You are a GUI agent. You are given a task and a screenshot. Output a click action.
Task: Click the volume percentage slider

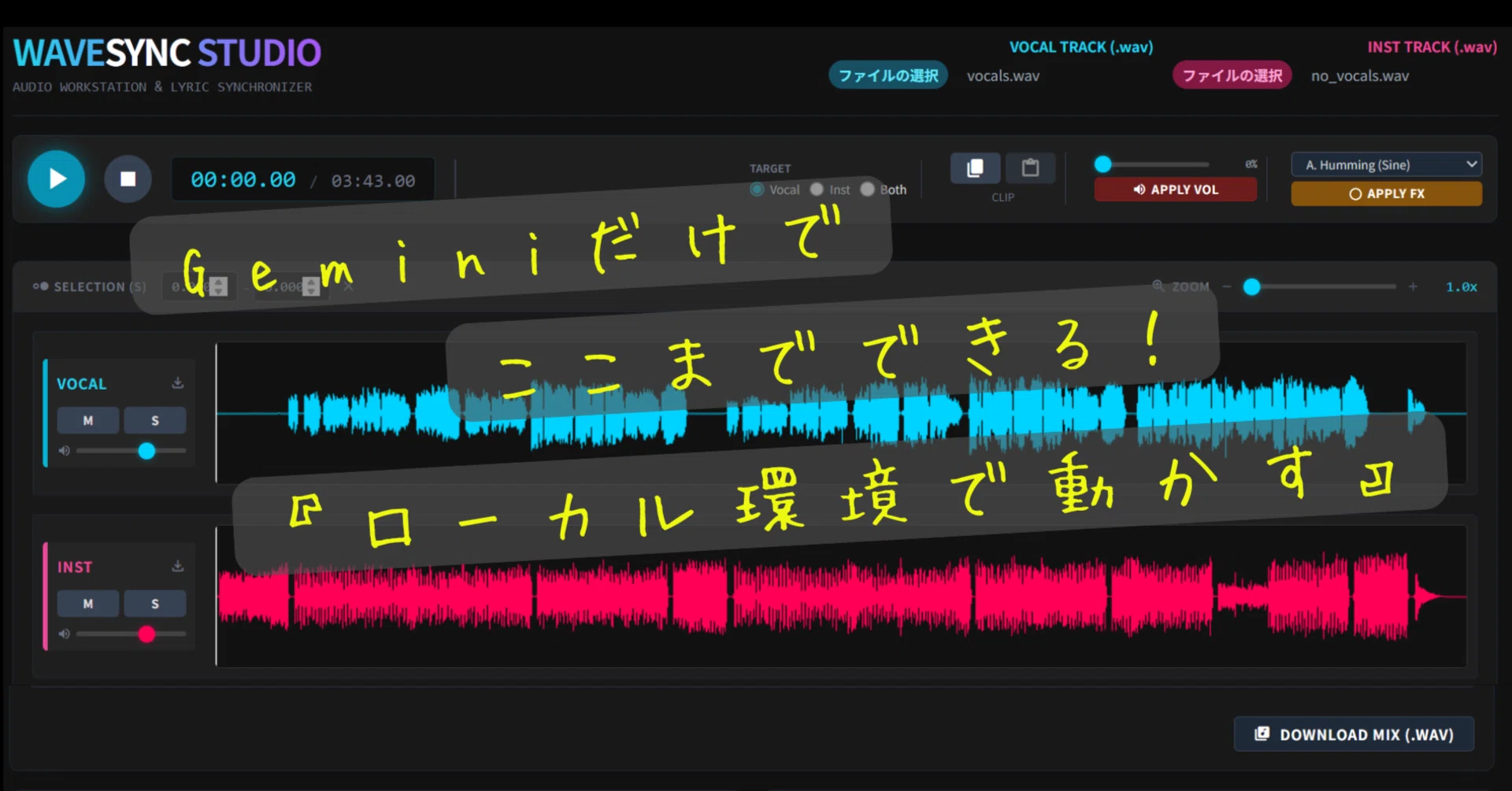(1152, 164)
